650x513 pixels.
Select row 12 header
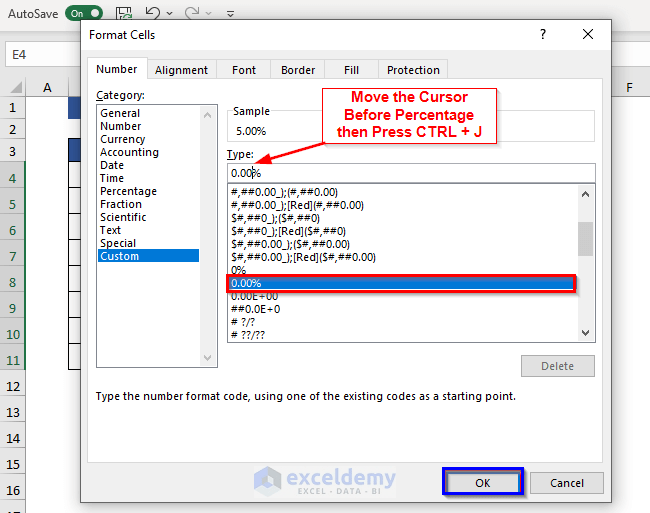tap(12, 386)
